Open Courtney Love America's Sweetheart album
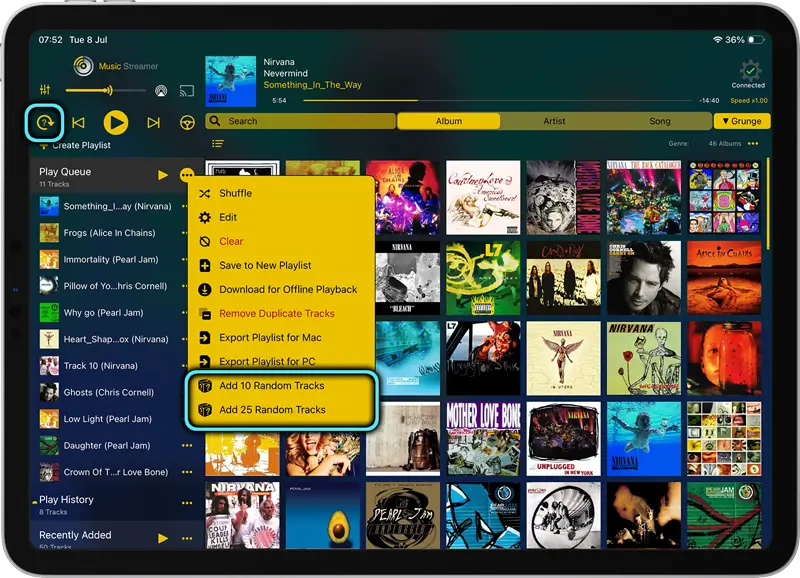The image size is (800, 578). 483,197
